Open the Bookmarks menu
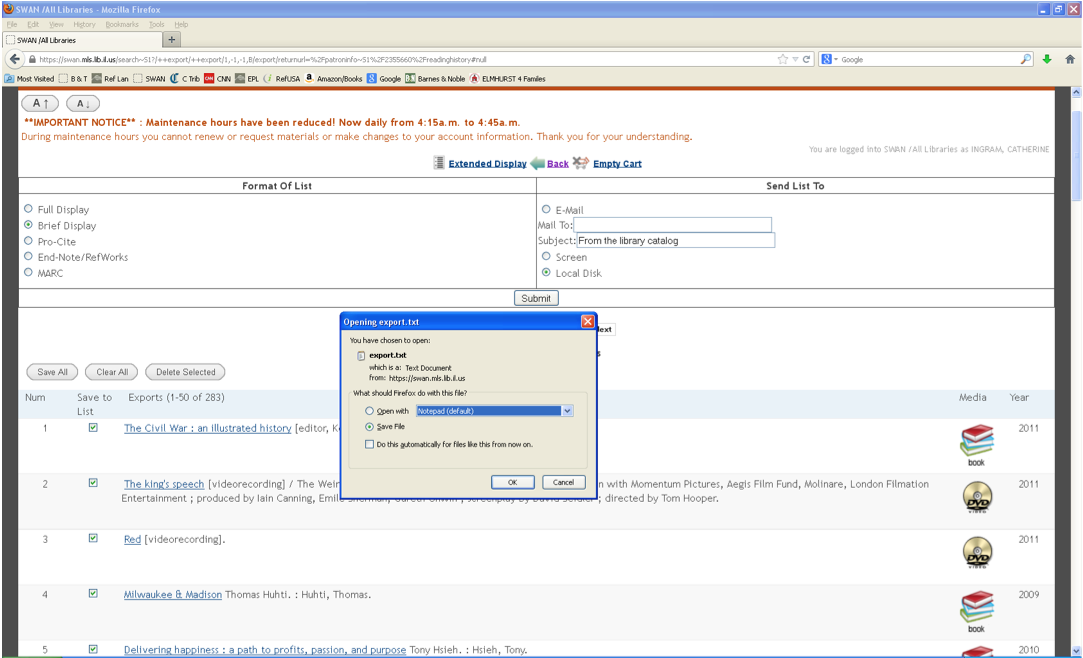The height and width of the screenshot is (658, 1083). (x=122, y=24)
